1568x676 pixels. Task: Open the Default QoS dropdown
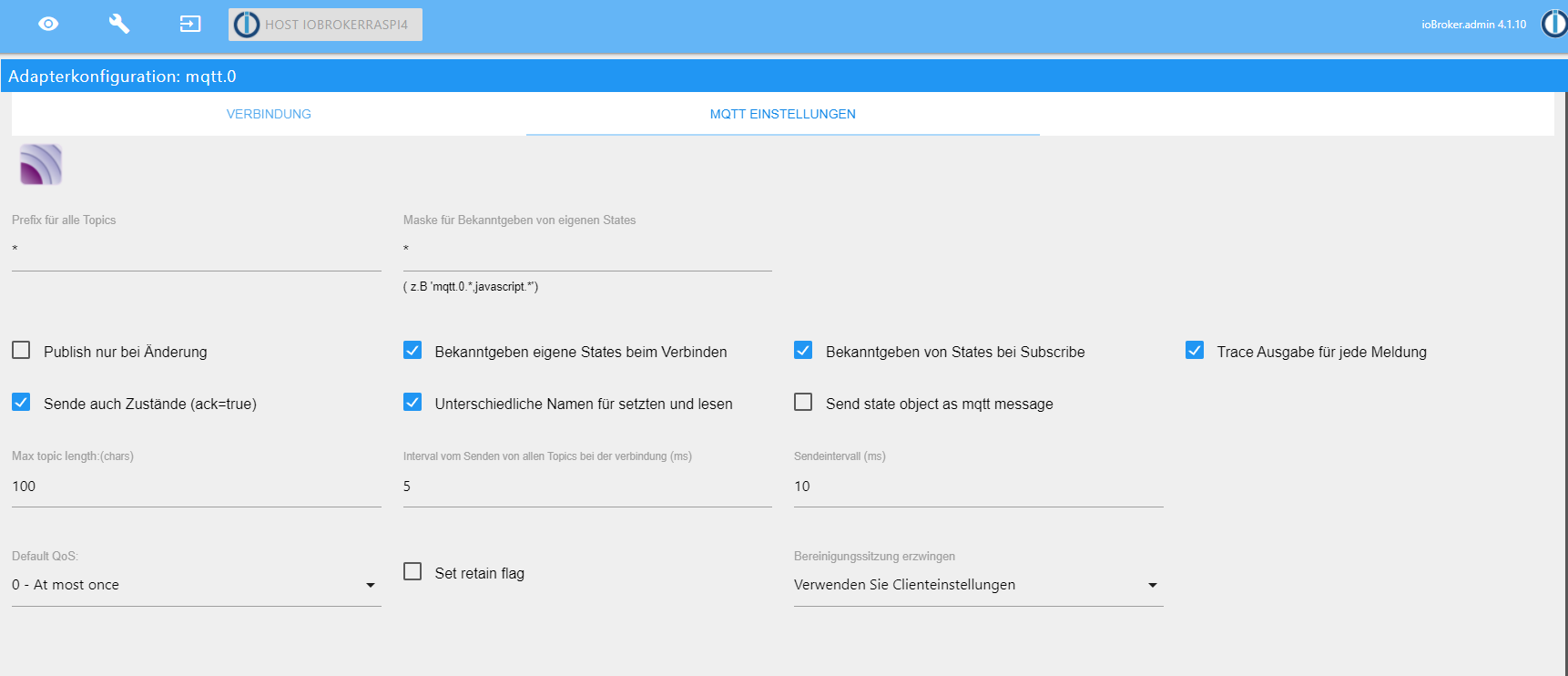tap(197, 585)
